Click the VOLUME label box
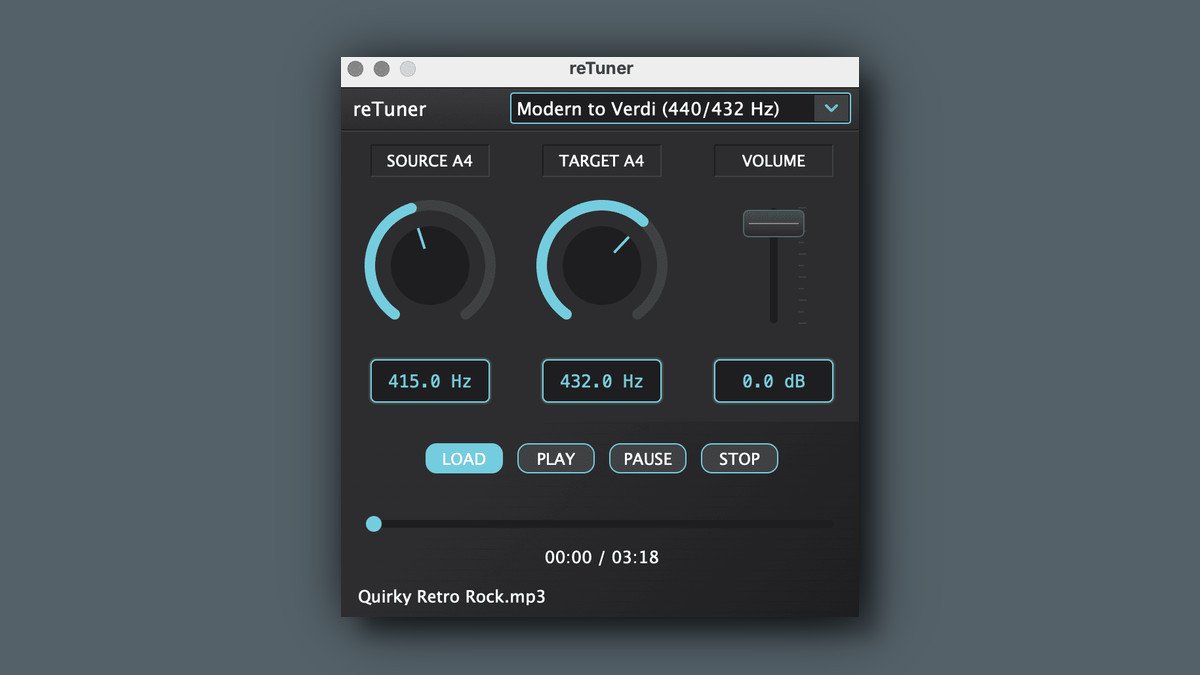 773,161
